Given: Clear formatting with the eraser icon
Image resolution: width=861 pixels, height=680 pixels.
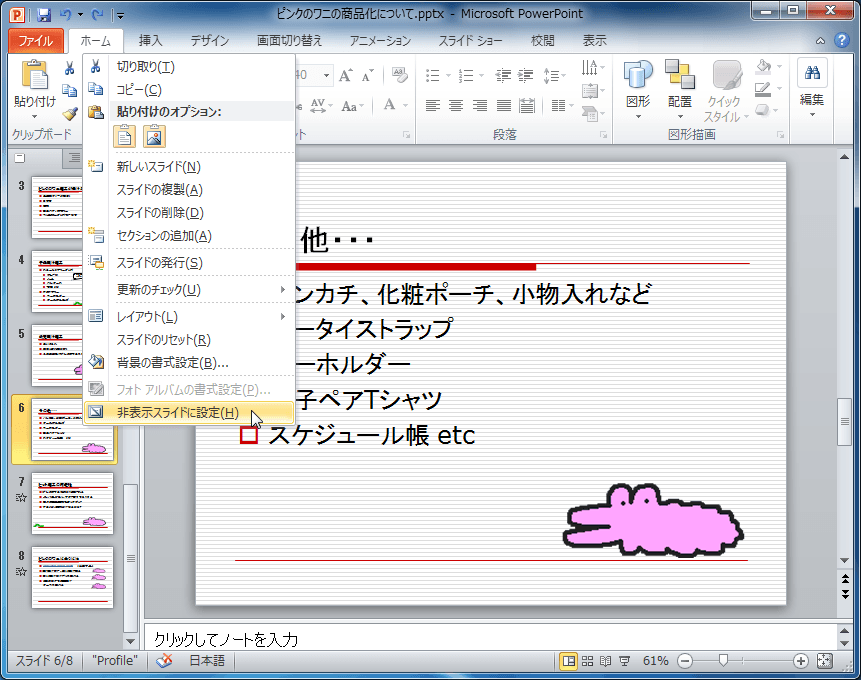Looking at the screenshot, I should tap(400, 75).
